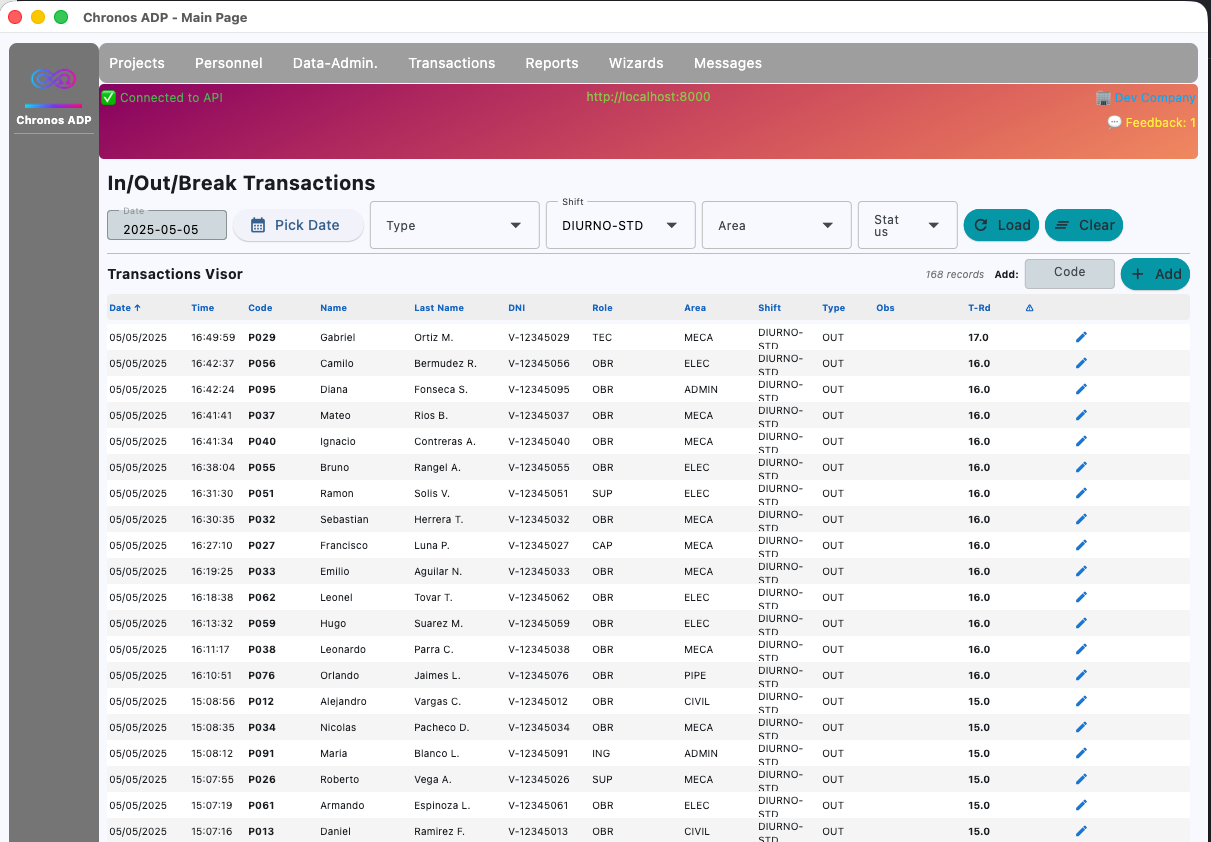
Task: Click pencil icon for Camilo Bermudez row
Action: [x=1081, y=364]
